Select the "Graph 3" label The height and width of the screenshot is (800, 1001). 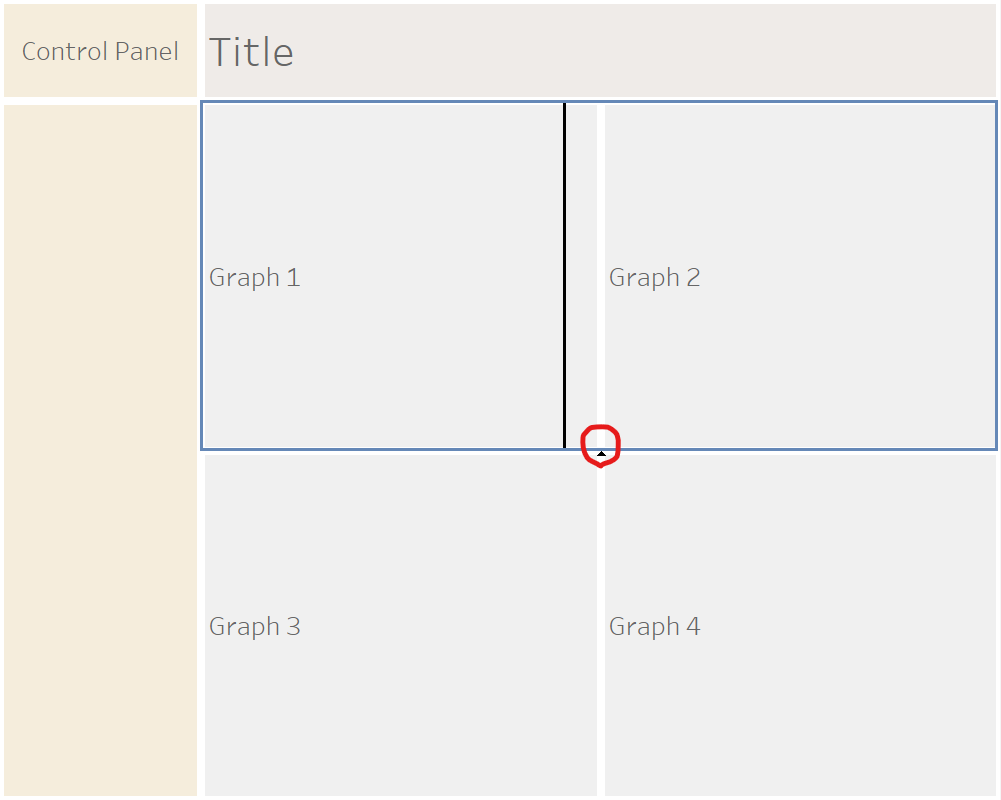click(254, 626)
